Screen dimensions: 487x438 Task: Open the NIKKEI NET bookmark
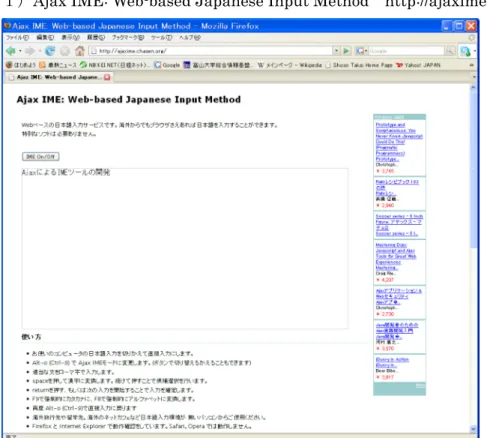[x=115, y=65]
